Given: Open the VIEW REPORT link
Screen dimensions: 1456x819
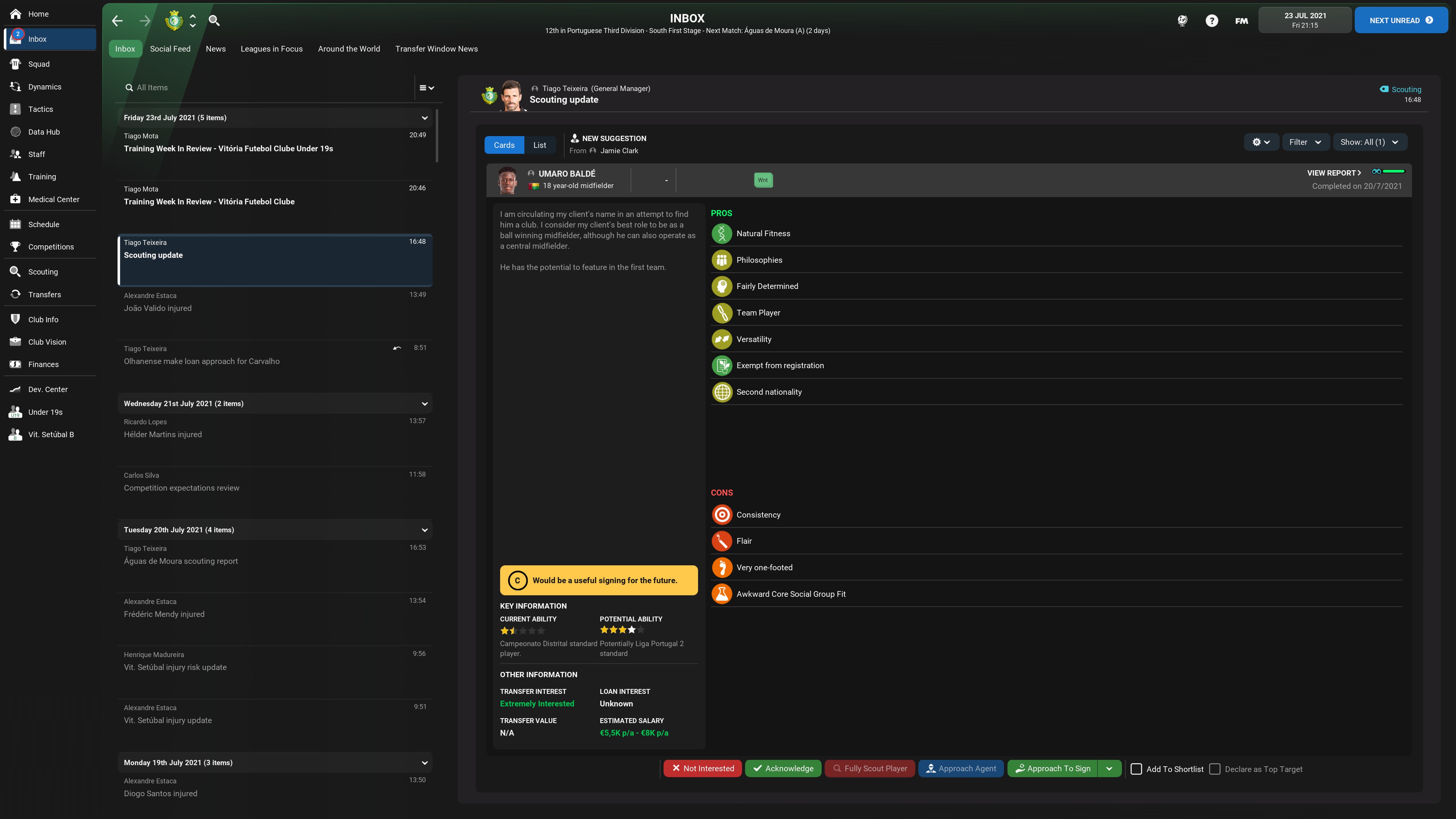Looking at the screenshot, I should click(1334, 173).
